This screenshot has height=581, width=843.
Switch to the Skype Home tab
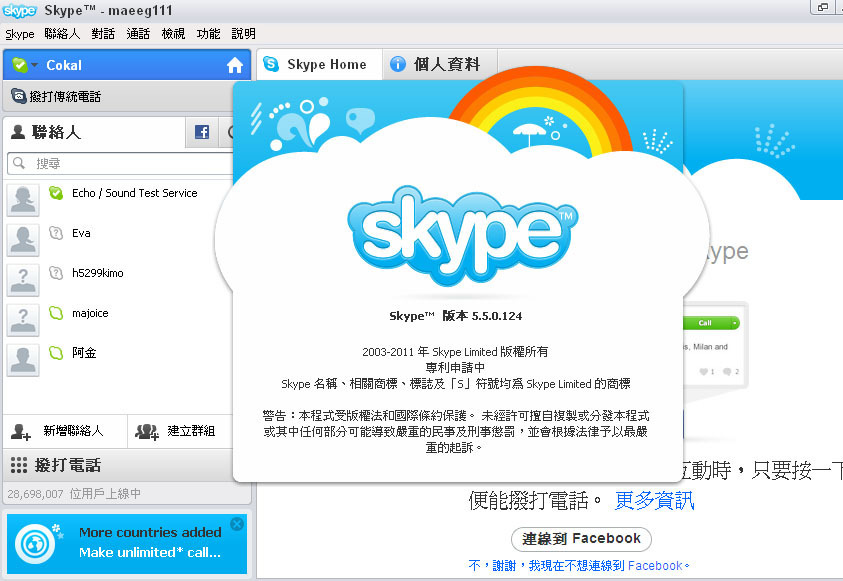click(x=319, y=64)
